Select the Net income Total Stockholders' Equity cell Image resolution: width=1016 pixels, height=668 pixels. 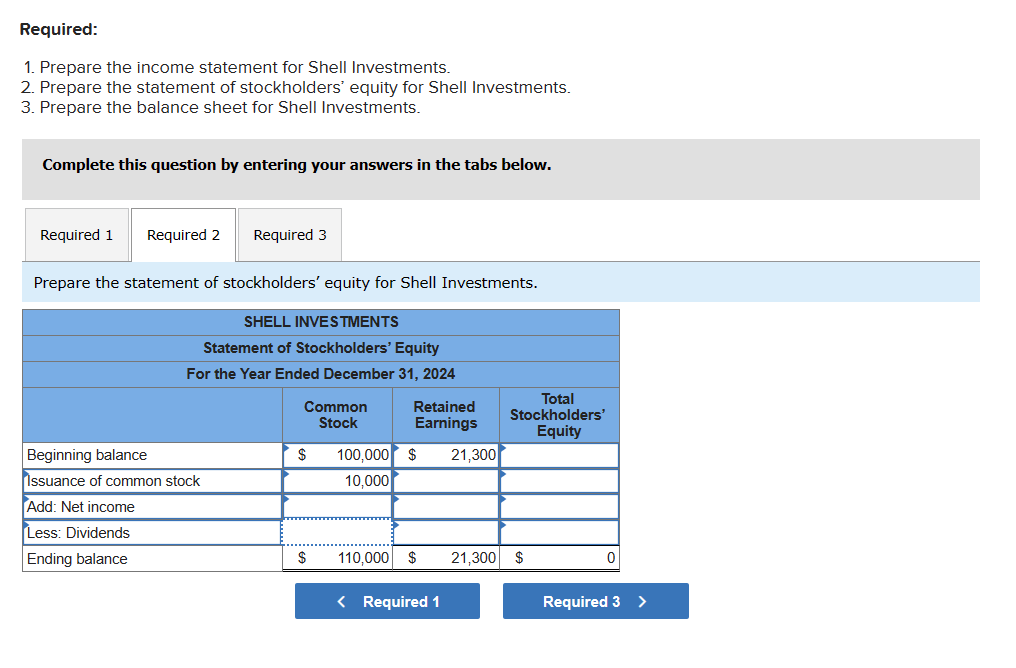pyautogui.click(x=559, y=506)
